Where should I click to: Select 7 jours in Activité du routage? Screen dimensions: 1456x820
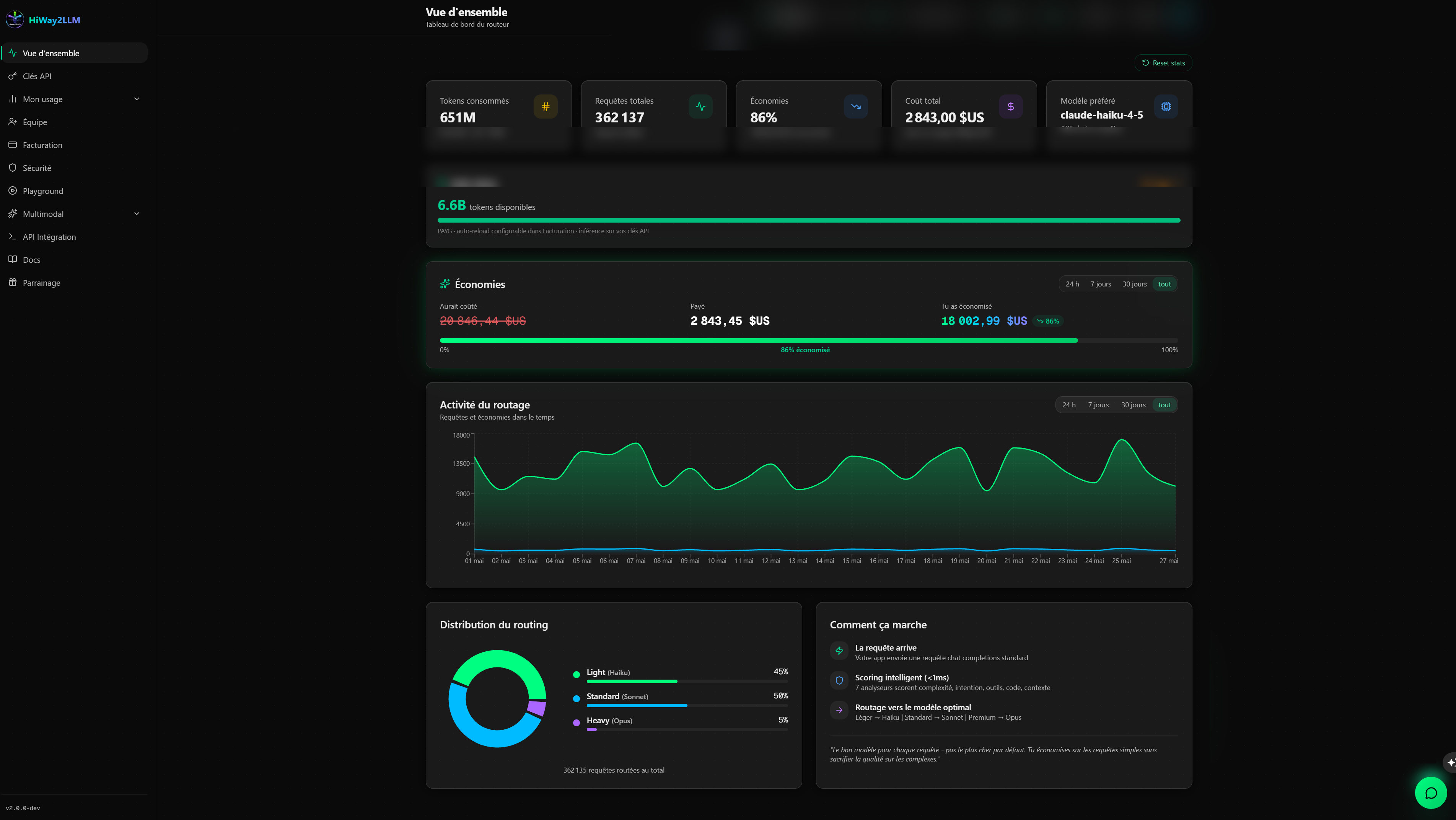(1098, 405)
